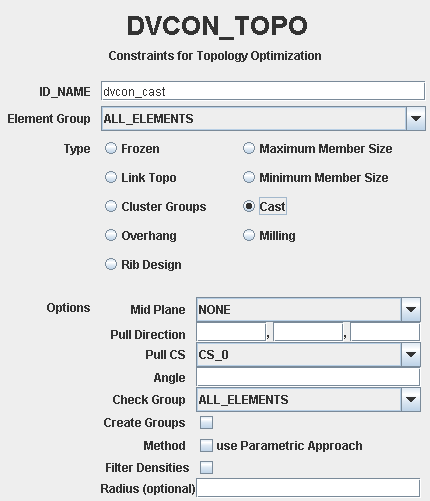Select the Cluster Groups radio button

(x=111, y=206)
